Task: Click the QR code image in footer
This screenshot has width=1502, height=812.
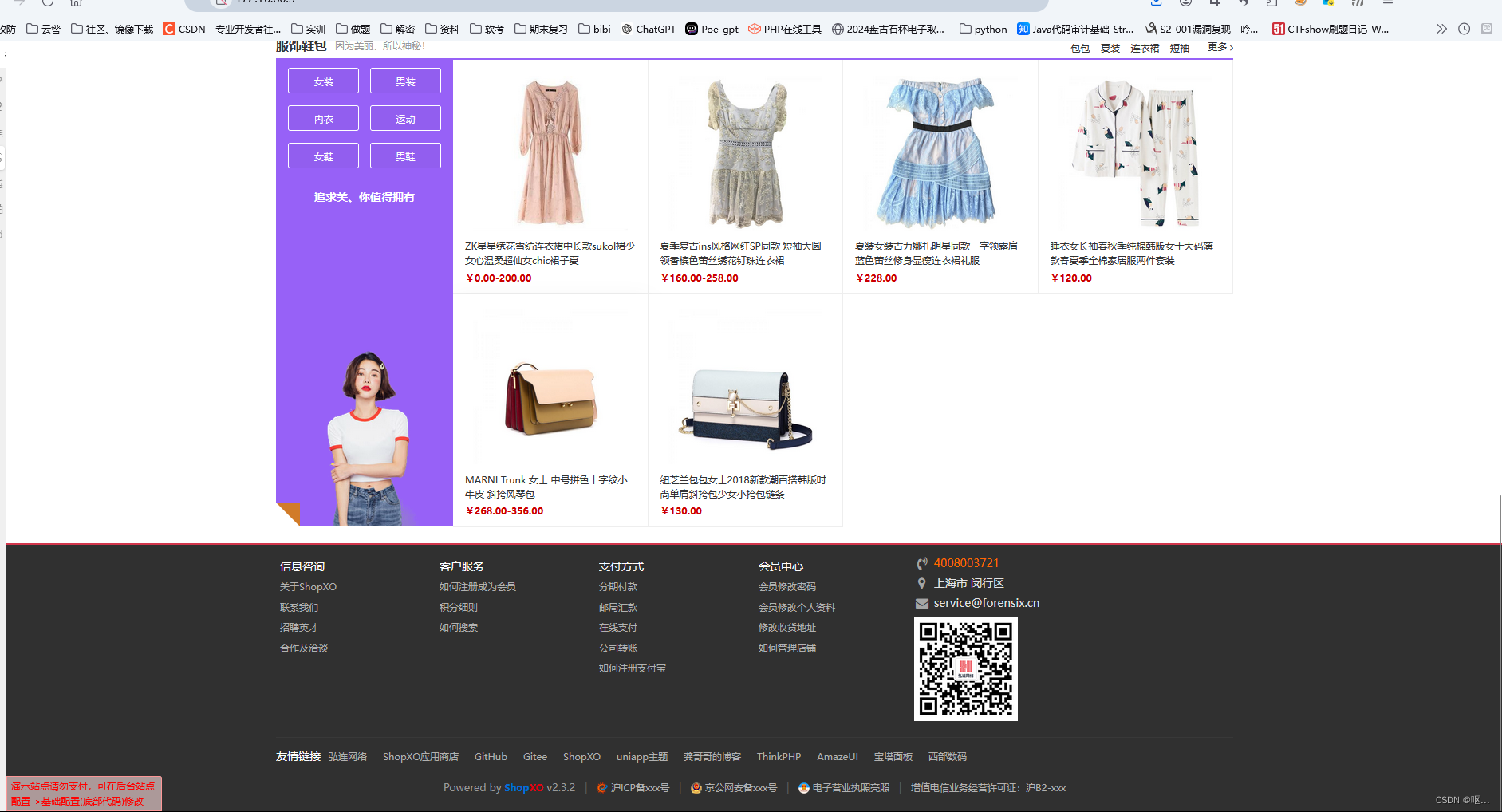Action: click(965, 668)
